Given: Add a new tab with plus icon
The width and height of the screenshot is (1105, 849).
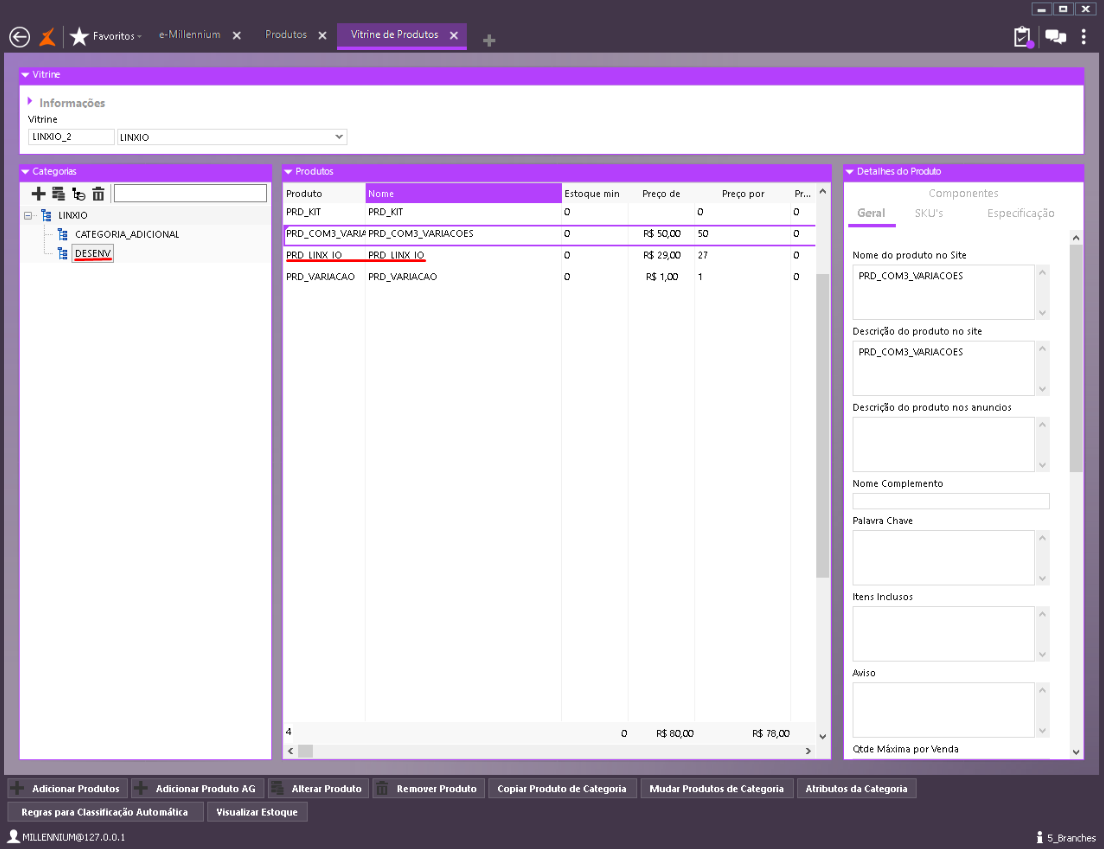Looking at the screenshot, I should [488, 41].
